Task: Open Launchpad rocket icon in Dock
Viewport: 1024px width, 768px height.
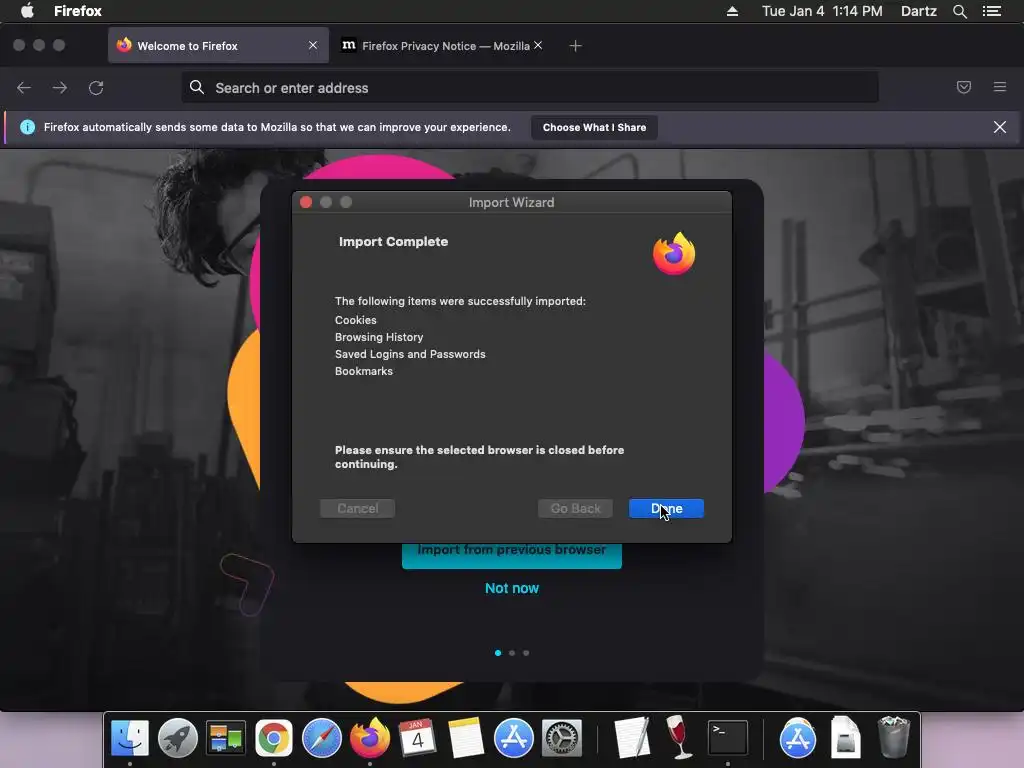Action: pyautogui.click(x=178, y=738)
